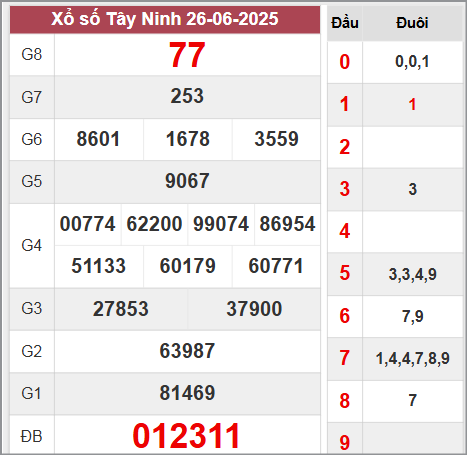Click the G2 row label

coord(32,351)
